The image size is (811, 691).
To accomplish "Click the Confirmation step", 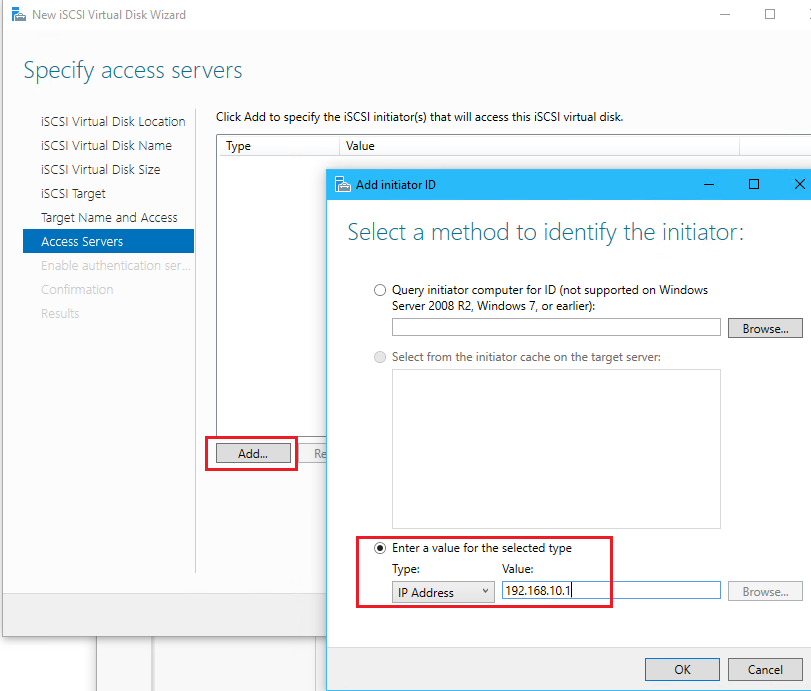I will (x=77, y=290).
